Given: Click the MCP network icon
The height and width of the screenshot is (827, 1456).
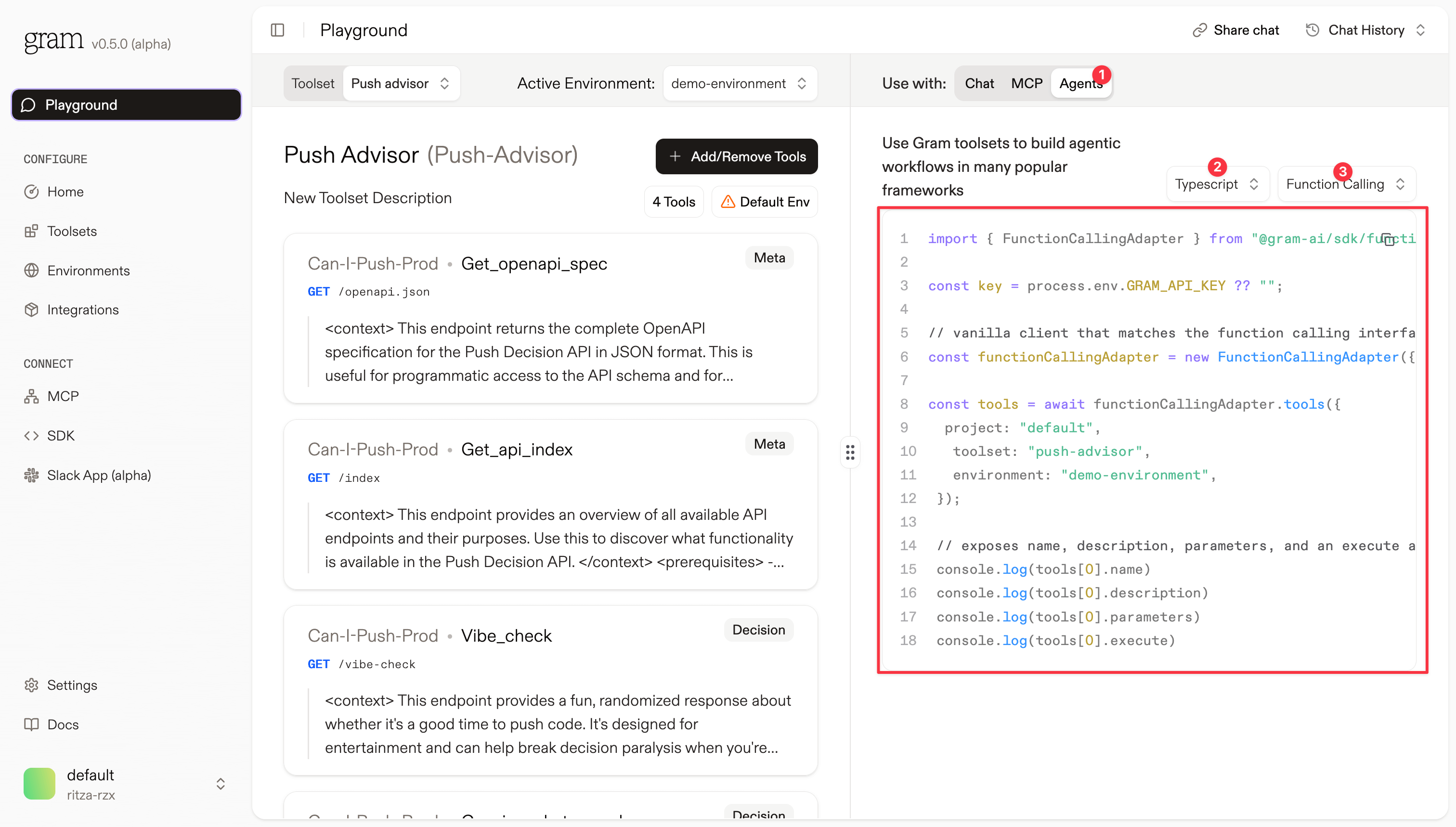Looking at the screenshot, I should (31, 397).
